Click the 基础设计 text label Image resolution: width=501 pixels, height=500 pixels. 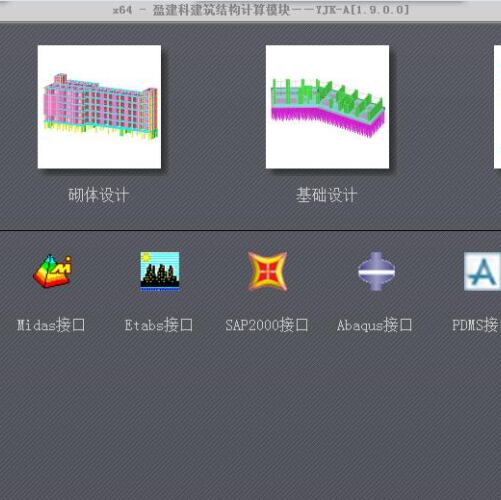point(327,195)
